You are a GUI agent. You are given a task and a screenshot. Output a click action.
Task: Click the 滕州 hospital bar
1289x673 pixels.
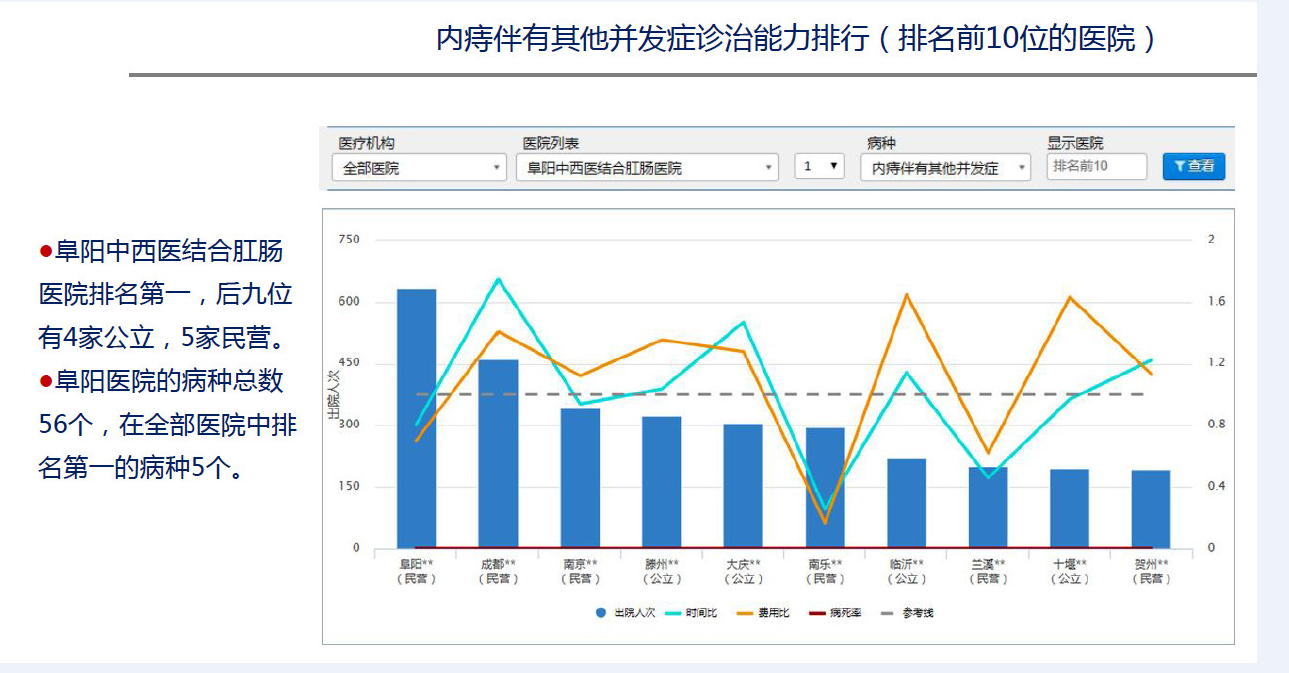[661, 482]
